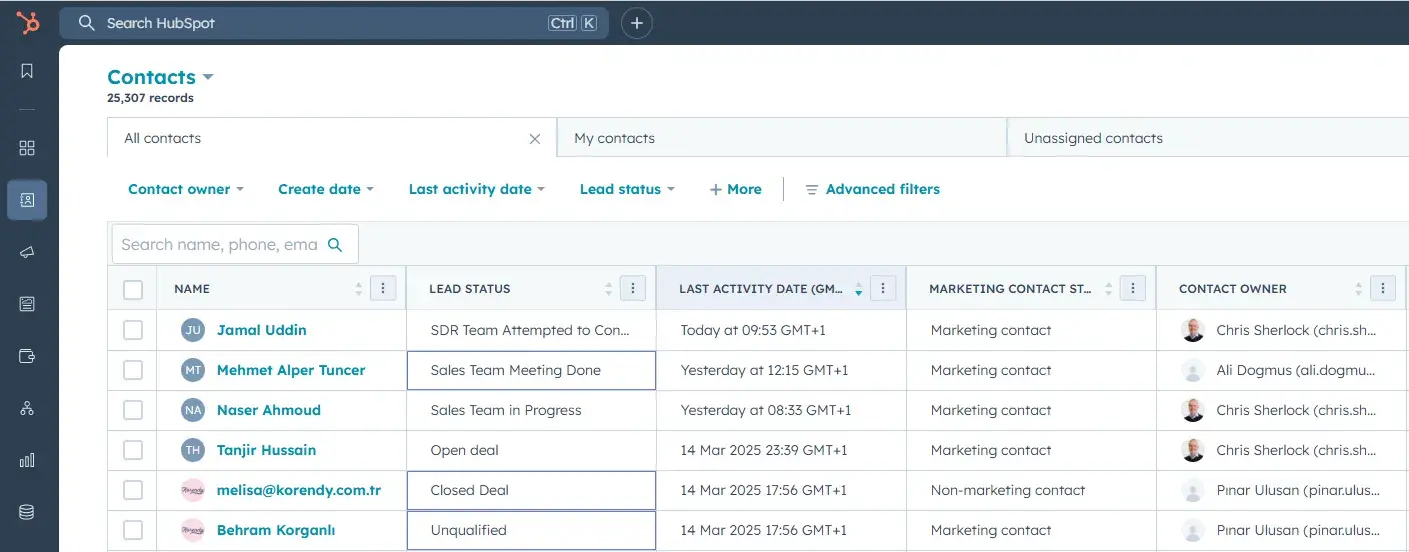
Task: Click the search name, phone, email field
Action: [x=220, y=244]
